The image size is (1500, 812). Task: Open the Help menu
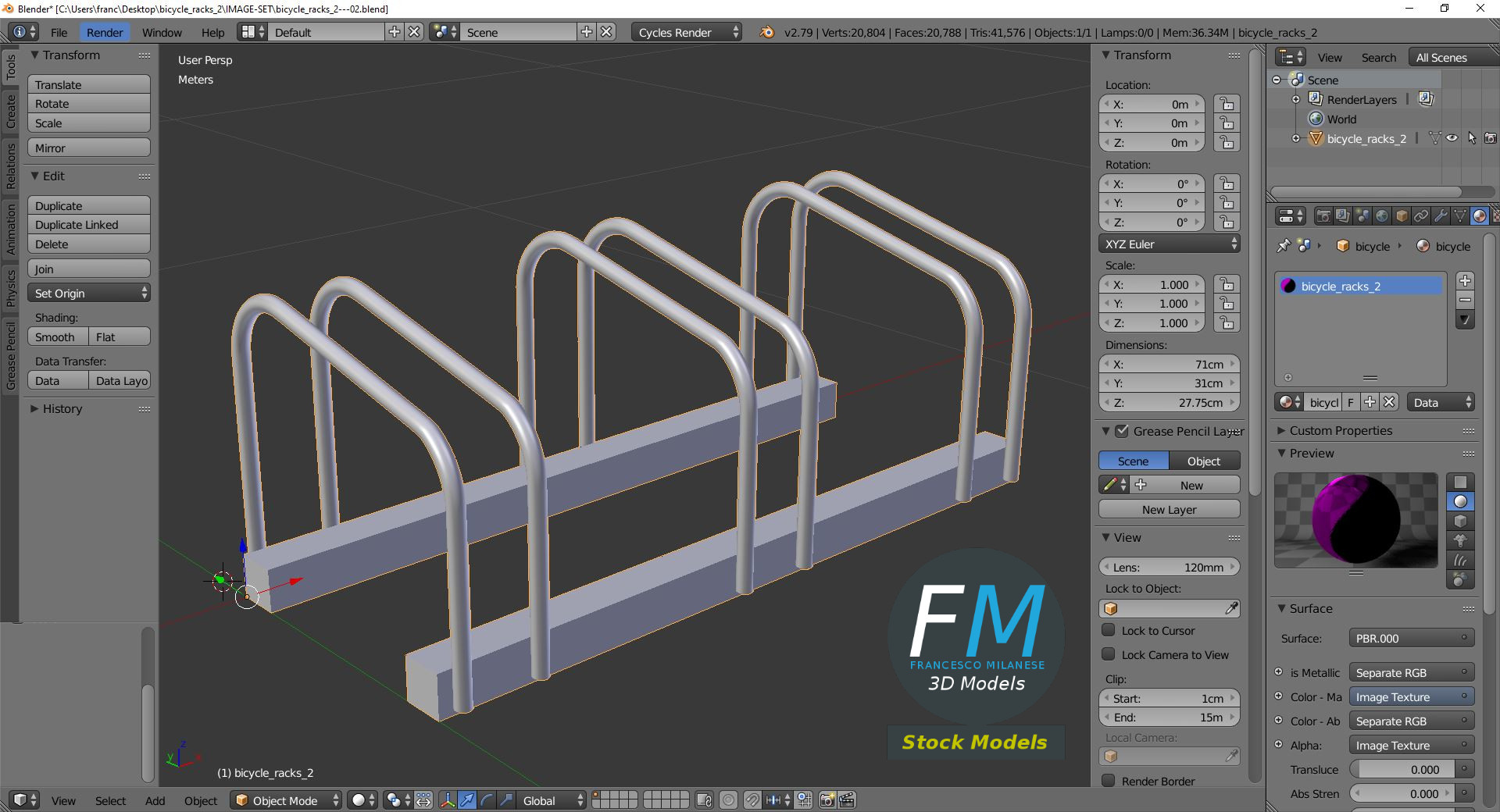[212, 32]
